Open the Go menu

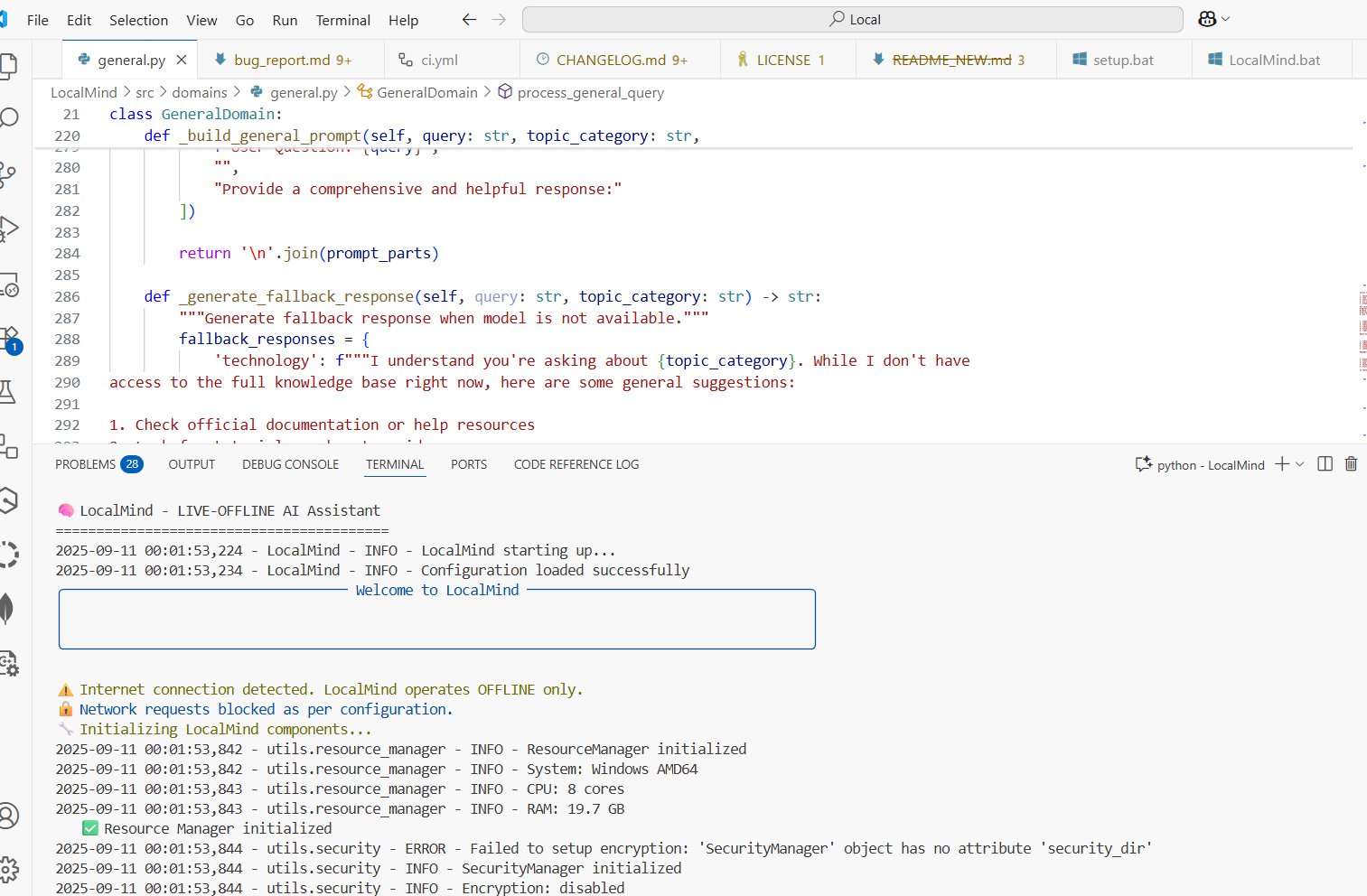[245, 20]
